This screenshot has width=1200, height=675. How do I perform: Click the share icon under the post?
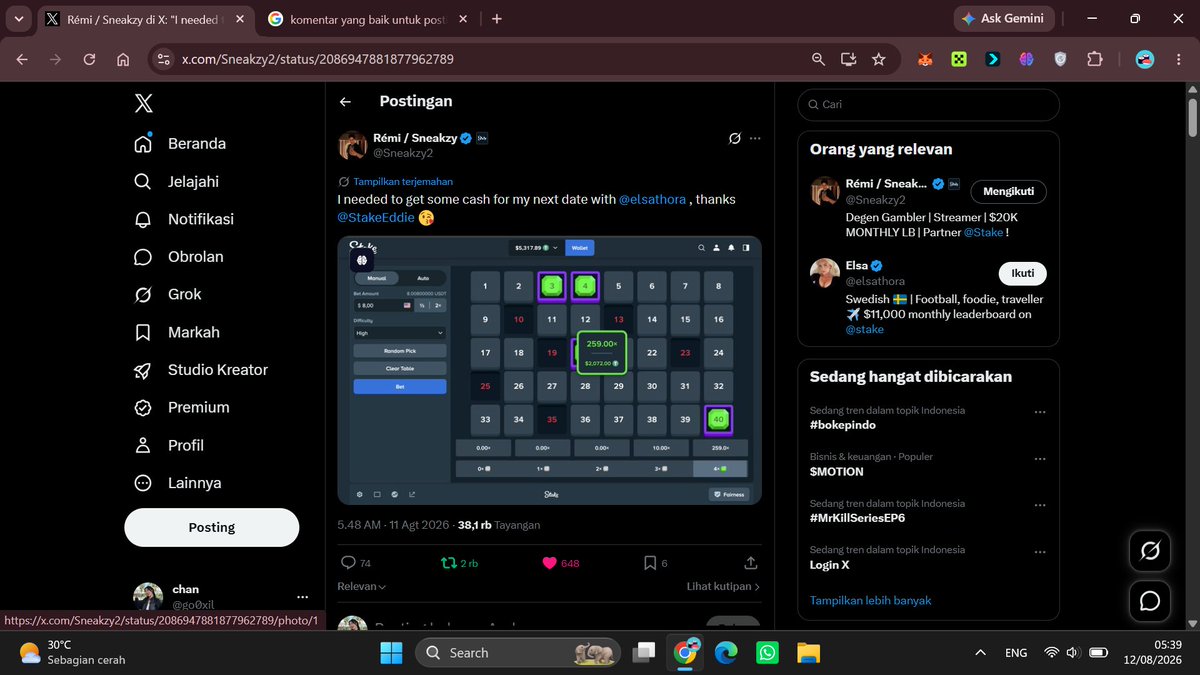(x=751, y=563)
